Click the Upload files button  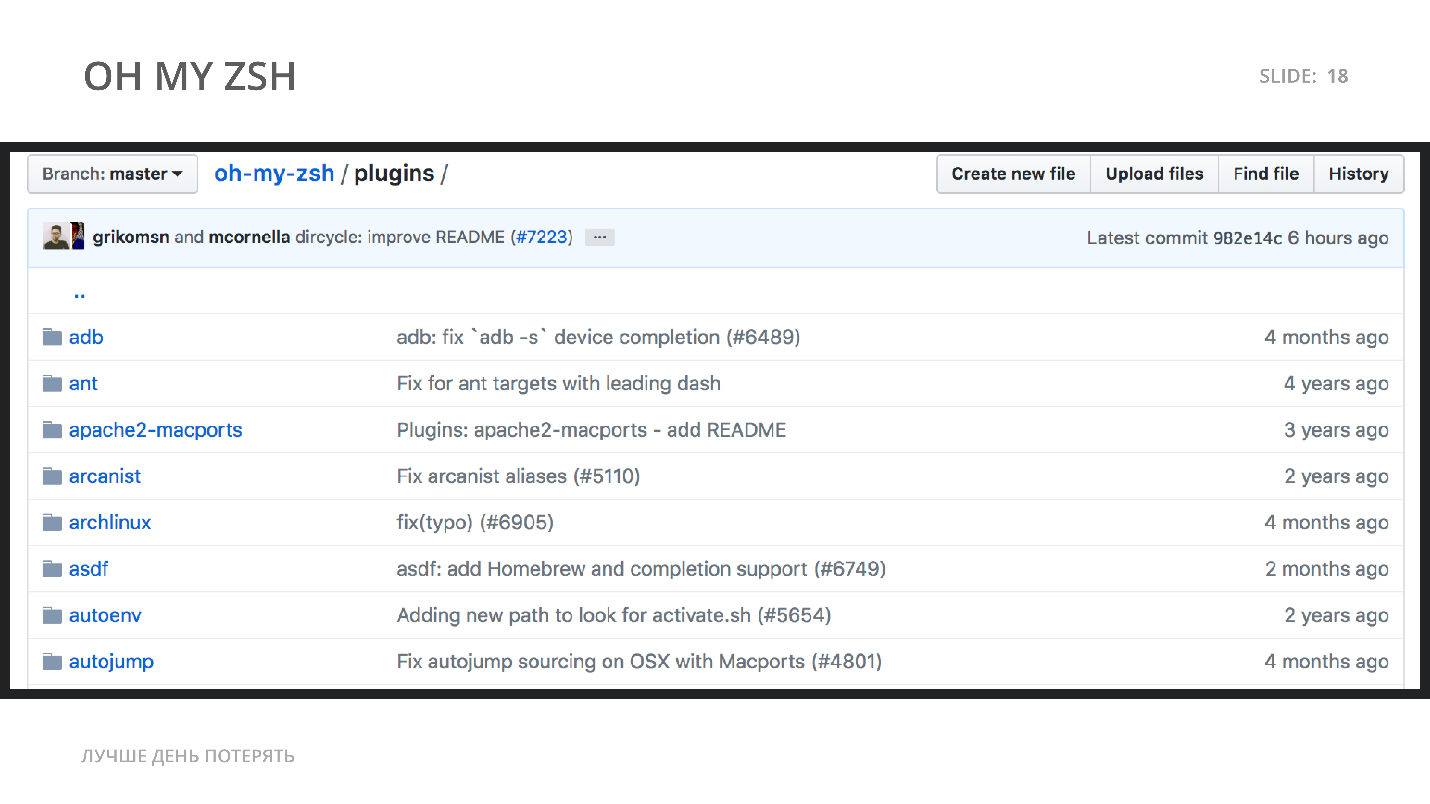pos(1154,174)
